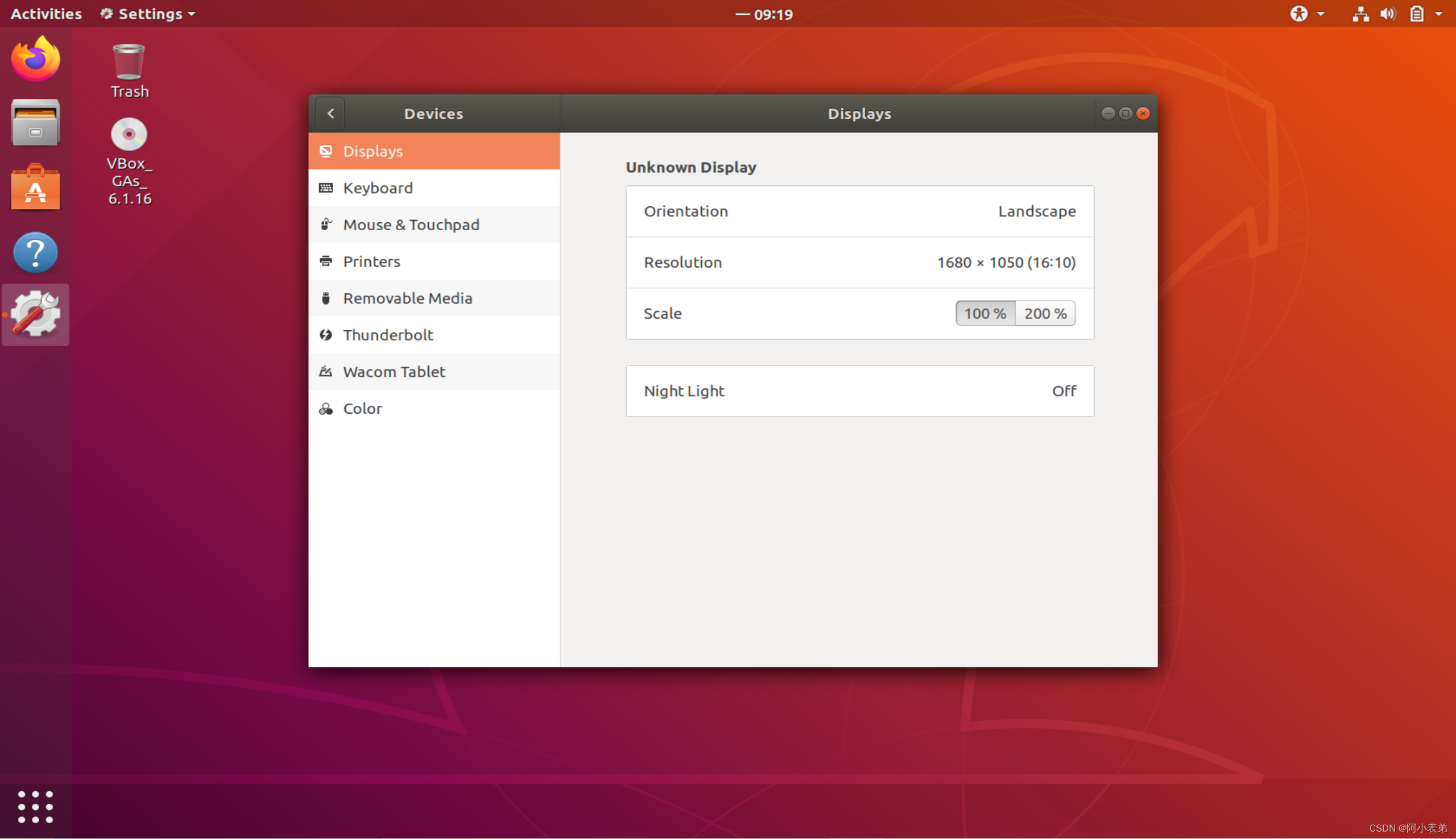The image size is (1456, 839).
Task: Open the Help icon in dock
Action: (x=35, y=252)
